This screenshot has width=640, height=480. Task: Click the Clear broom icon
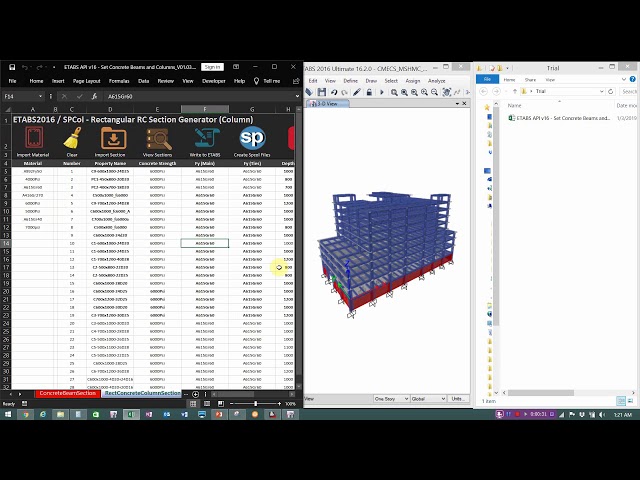click(72, 138)
